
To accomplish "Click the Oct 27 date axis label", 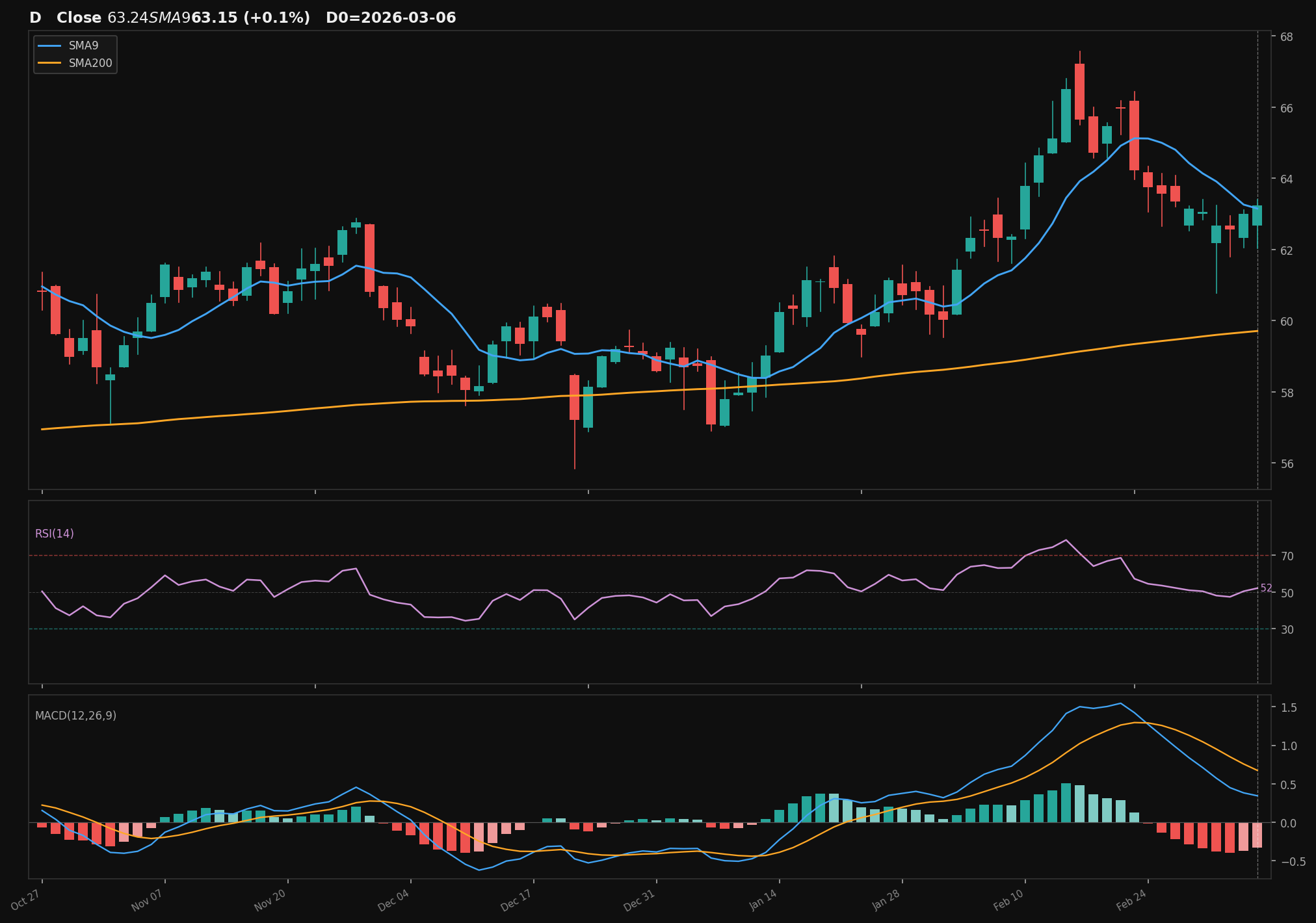I will (x=27, y=900).
